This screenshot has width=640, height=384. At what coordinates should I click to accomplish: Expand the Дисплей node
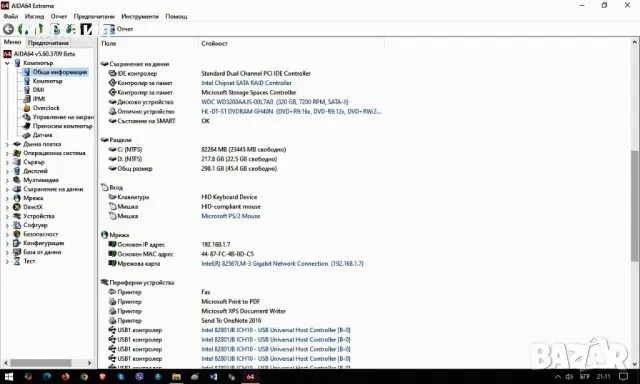click(x=7, y=171)
